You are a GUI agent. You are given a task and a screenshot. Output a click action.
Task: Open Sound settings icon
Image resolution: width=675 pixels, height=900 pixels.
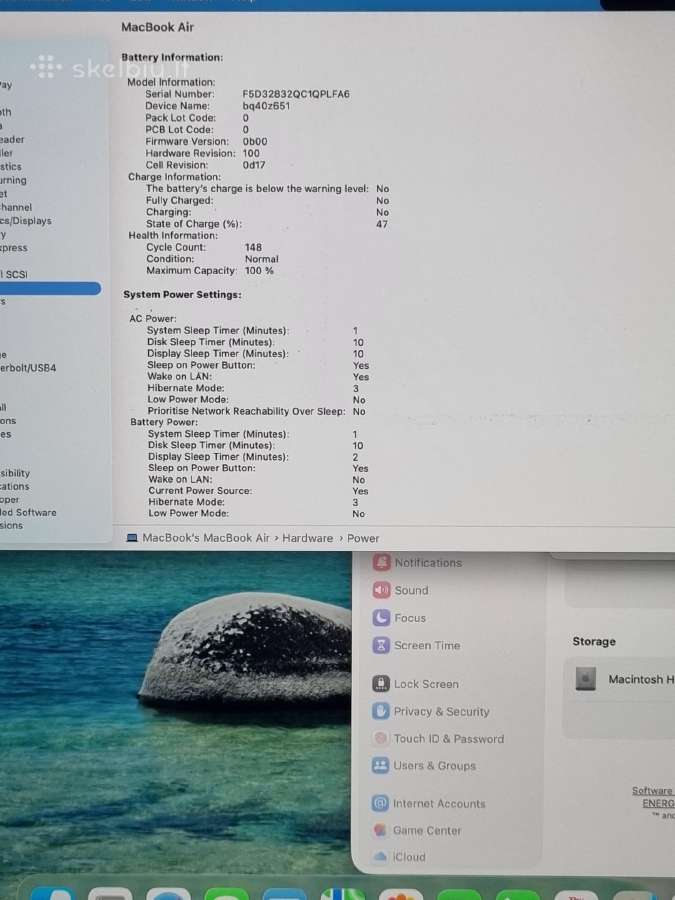[x=381, y=589]
